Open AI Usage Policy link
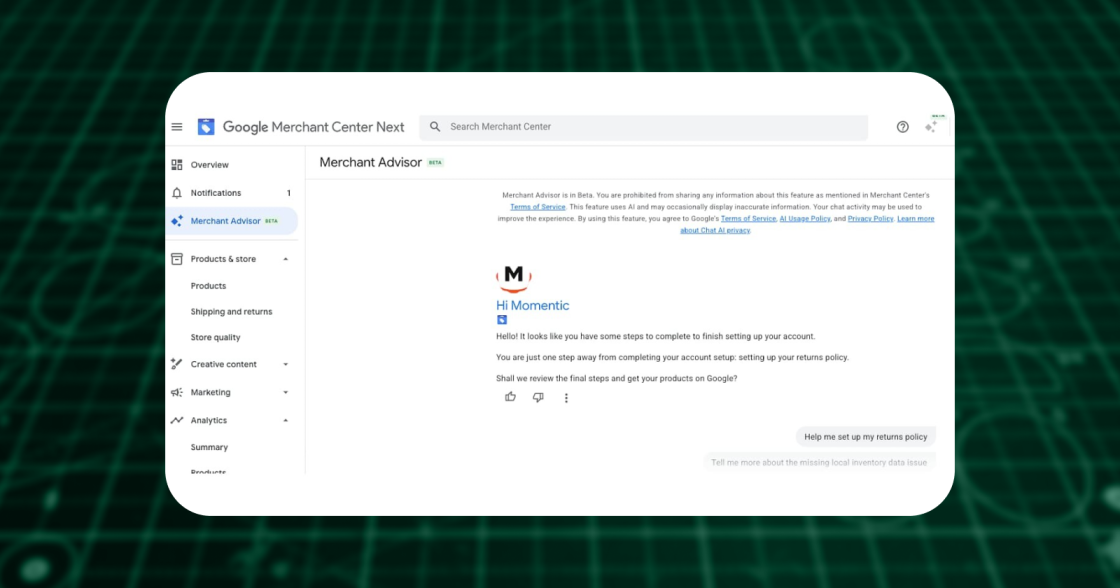The image size is (1120, 588). coord(804,219)
